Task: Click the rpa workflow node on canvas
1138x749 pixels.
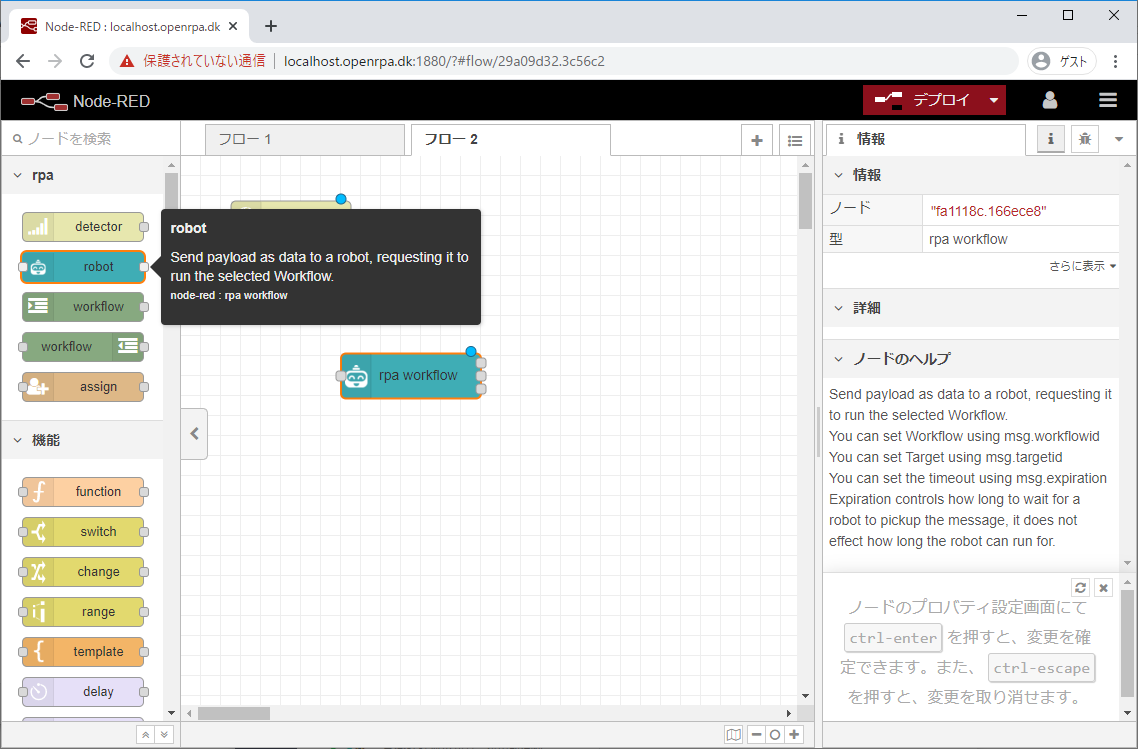Action: click(411, 376)
